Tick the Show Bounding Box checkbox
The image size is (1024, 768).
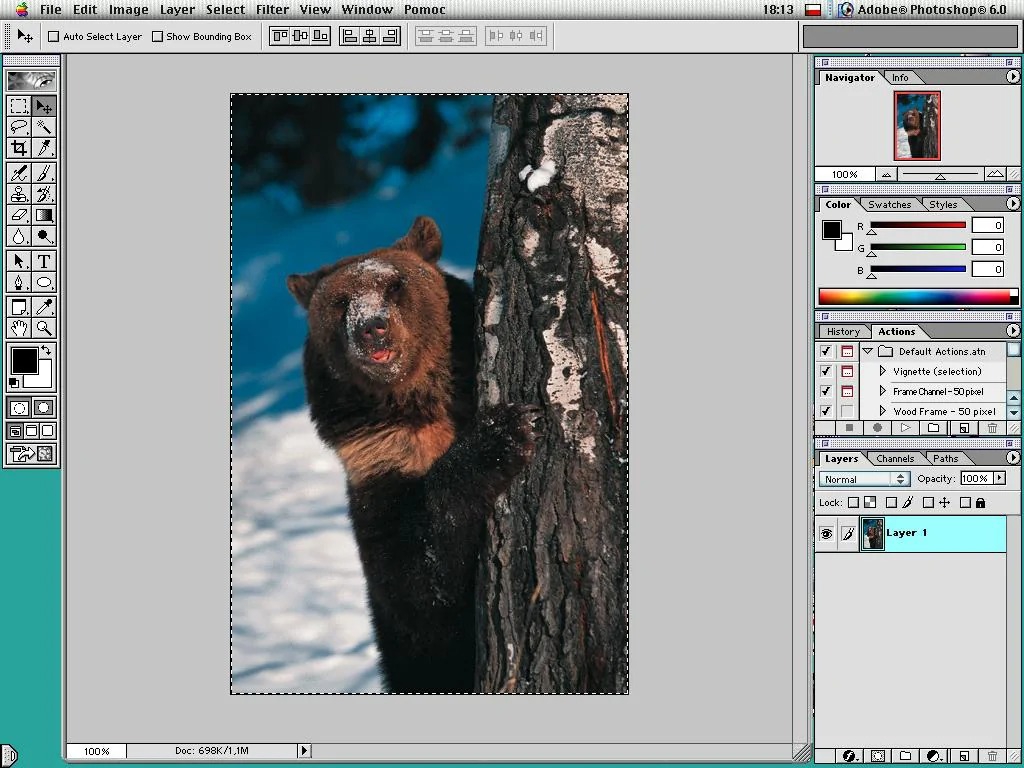[157, 37]
